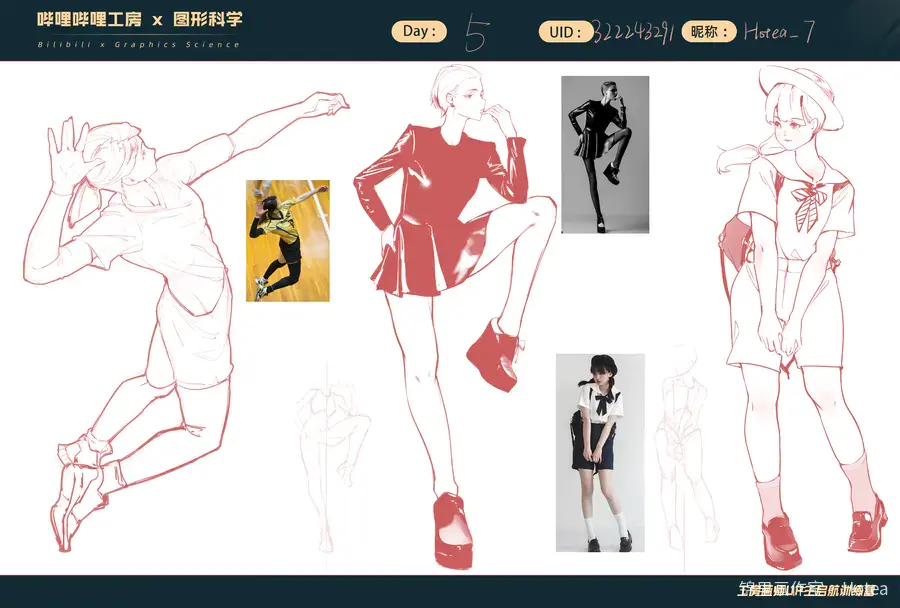This screenshot has width=900, height=608.
Task: Click the 昵称 label badge
Action: (x=709, y=32)
